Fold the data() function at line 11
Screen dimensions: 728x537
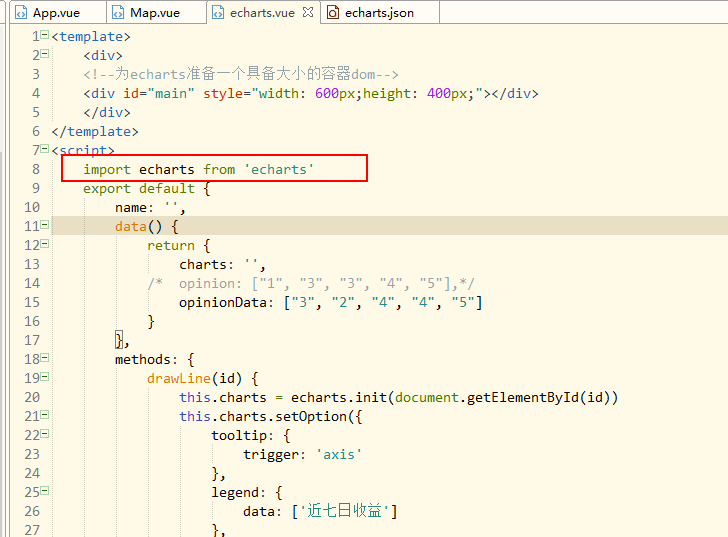[45, 225]
